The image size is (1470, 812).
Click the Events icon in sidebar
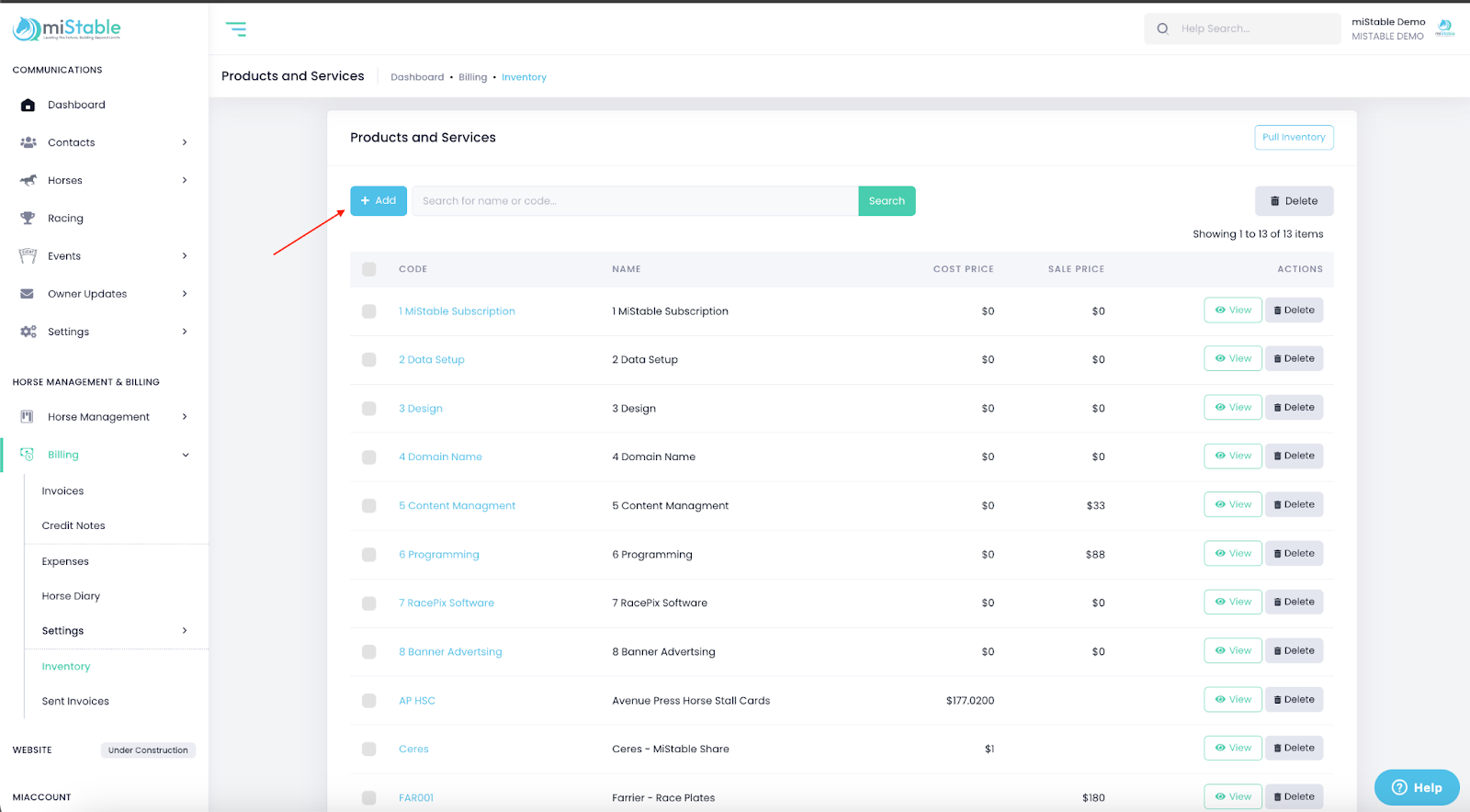pyautogui.click(x=28, y=255)
